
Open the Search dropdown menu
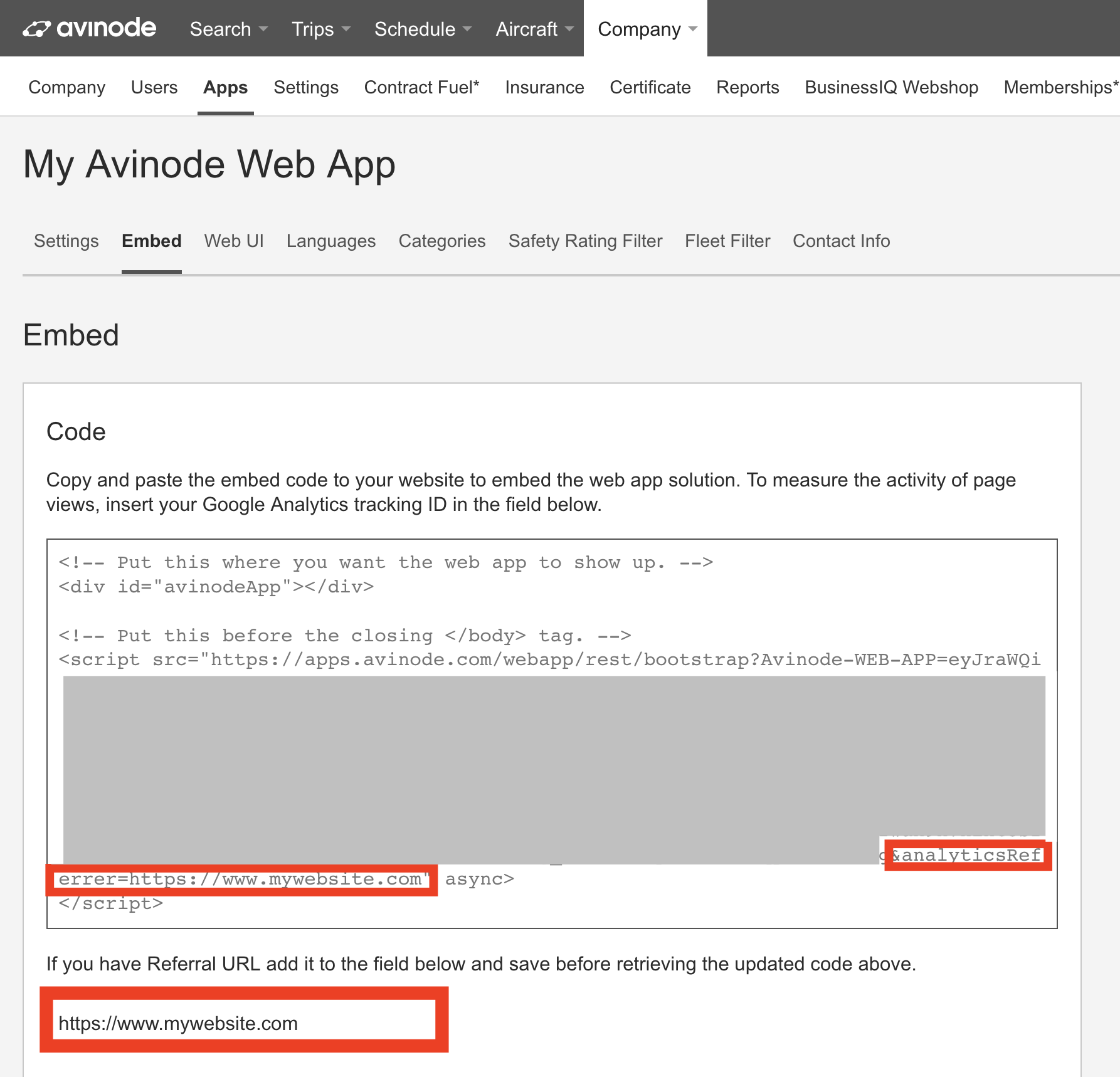(229, 29)
